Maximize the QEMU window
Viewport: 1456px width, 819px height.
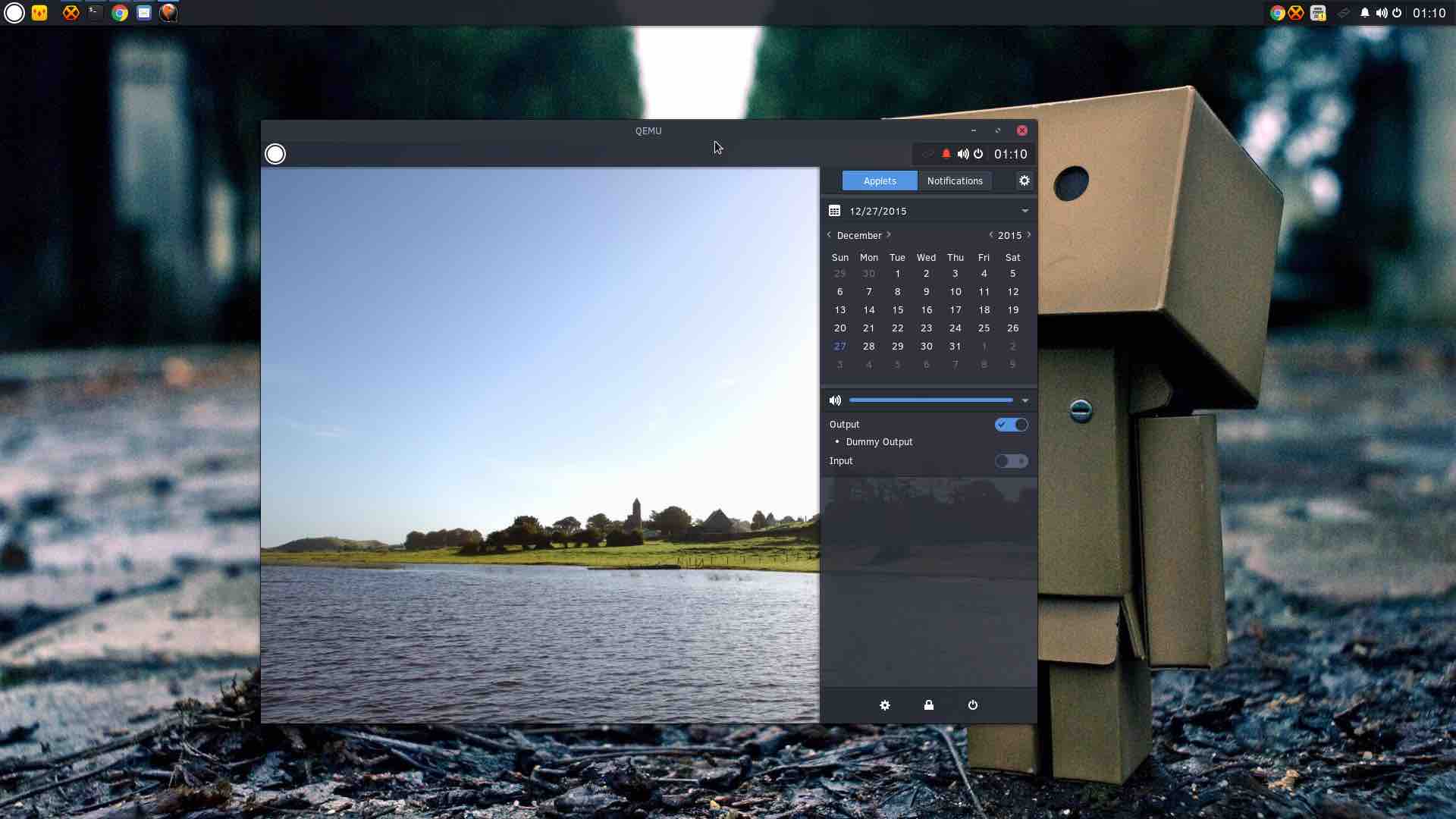click(998, 130)
